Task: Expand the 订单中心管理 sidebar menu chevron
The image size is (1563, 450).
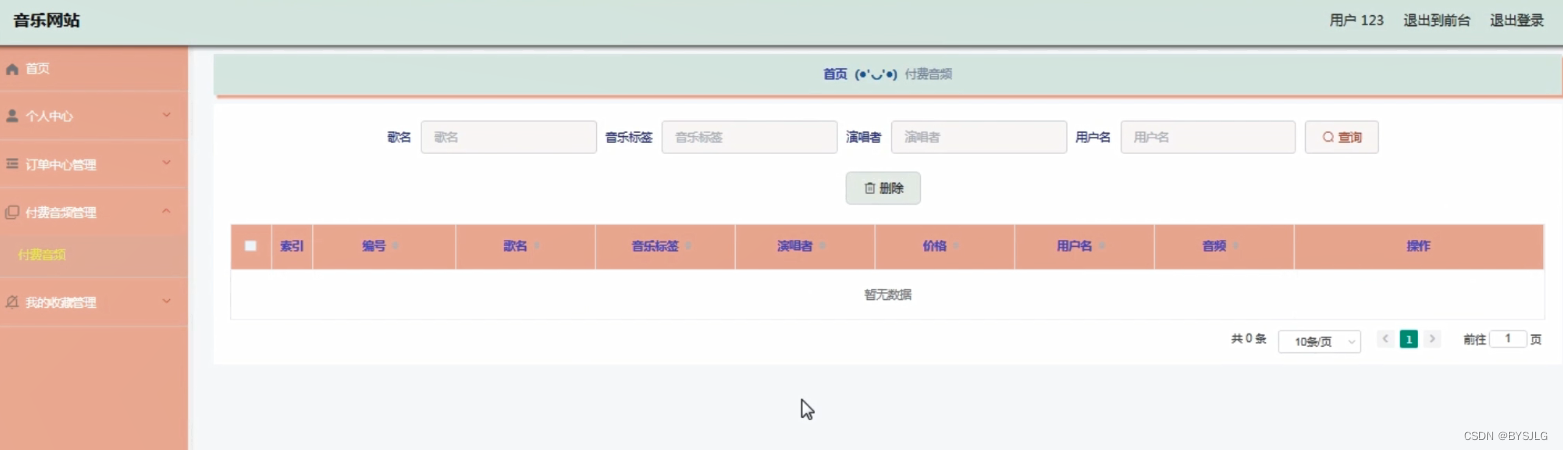Action: click(167, 164)
